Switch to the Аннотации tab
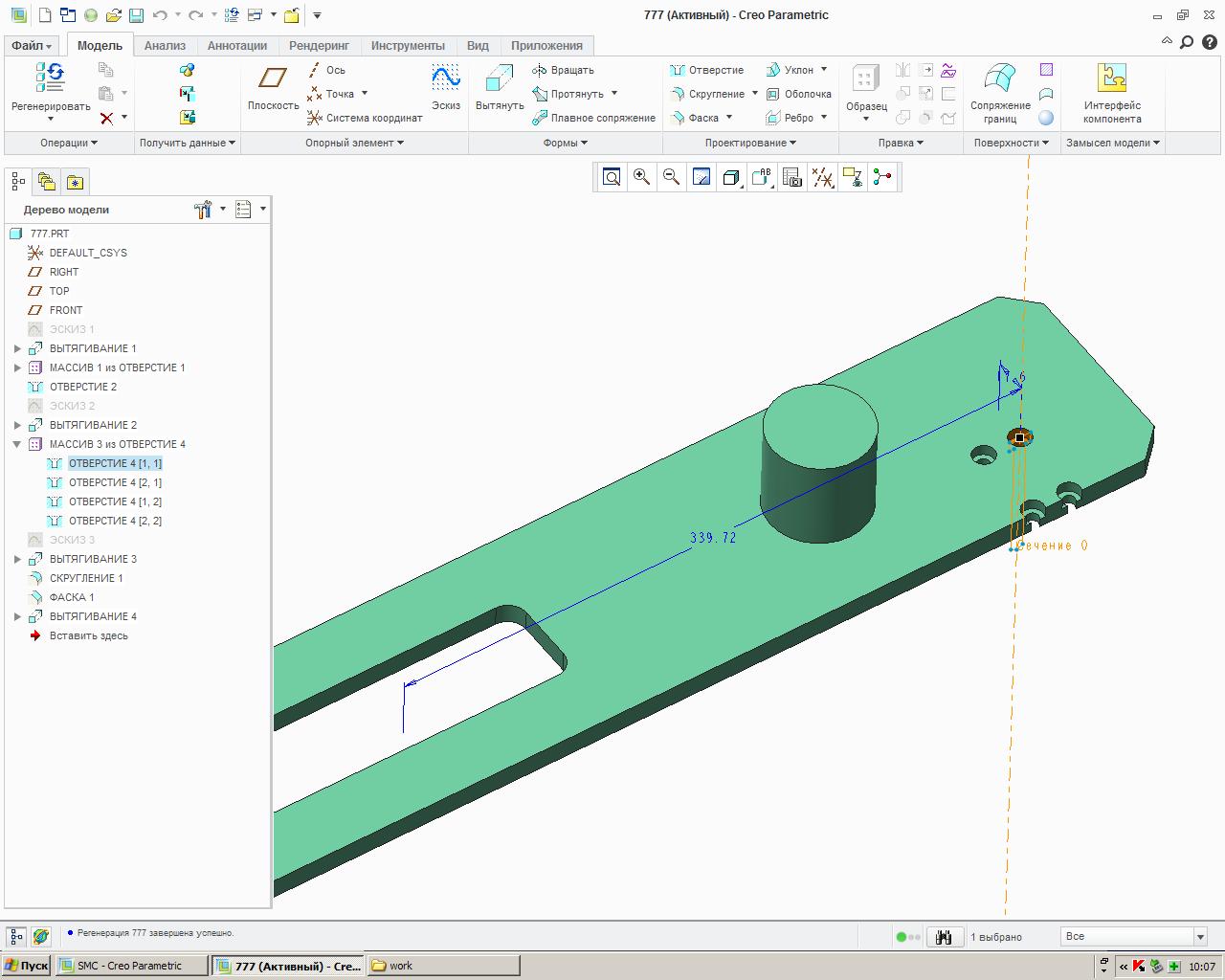The width and height of the screenshot is (1225, 980). 237,46
